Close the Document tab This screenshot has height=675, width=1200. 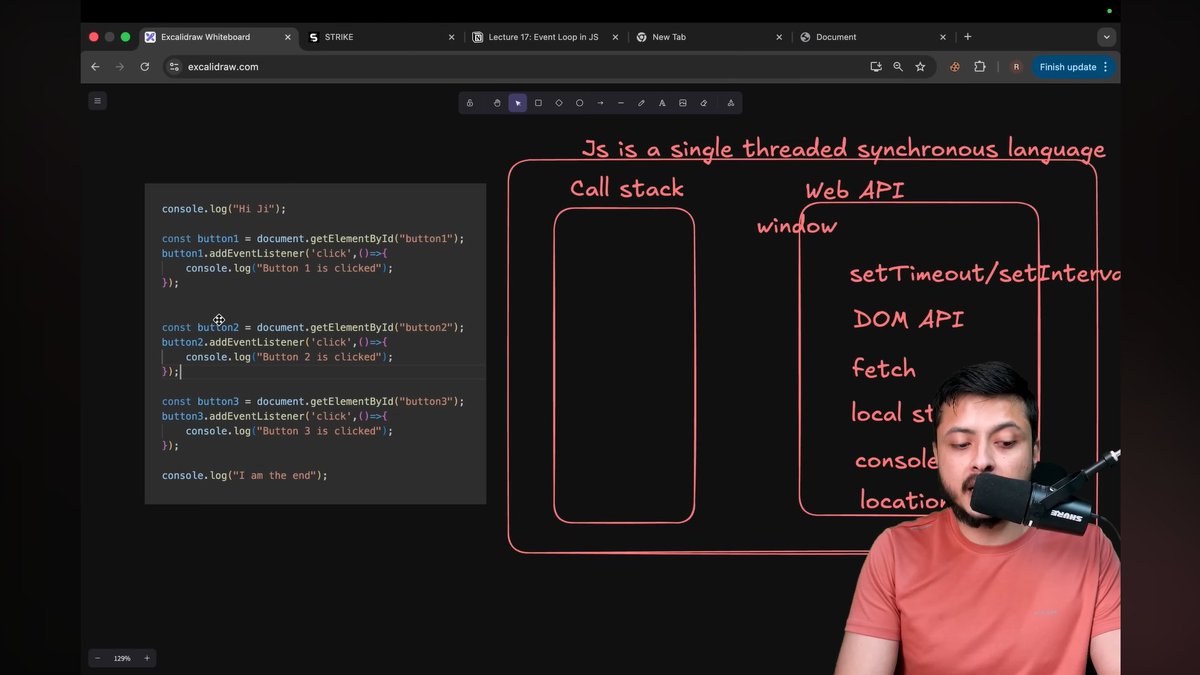point(943,37)
